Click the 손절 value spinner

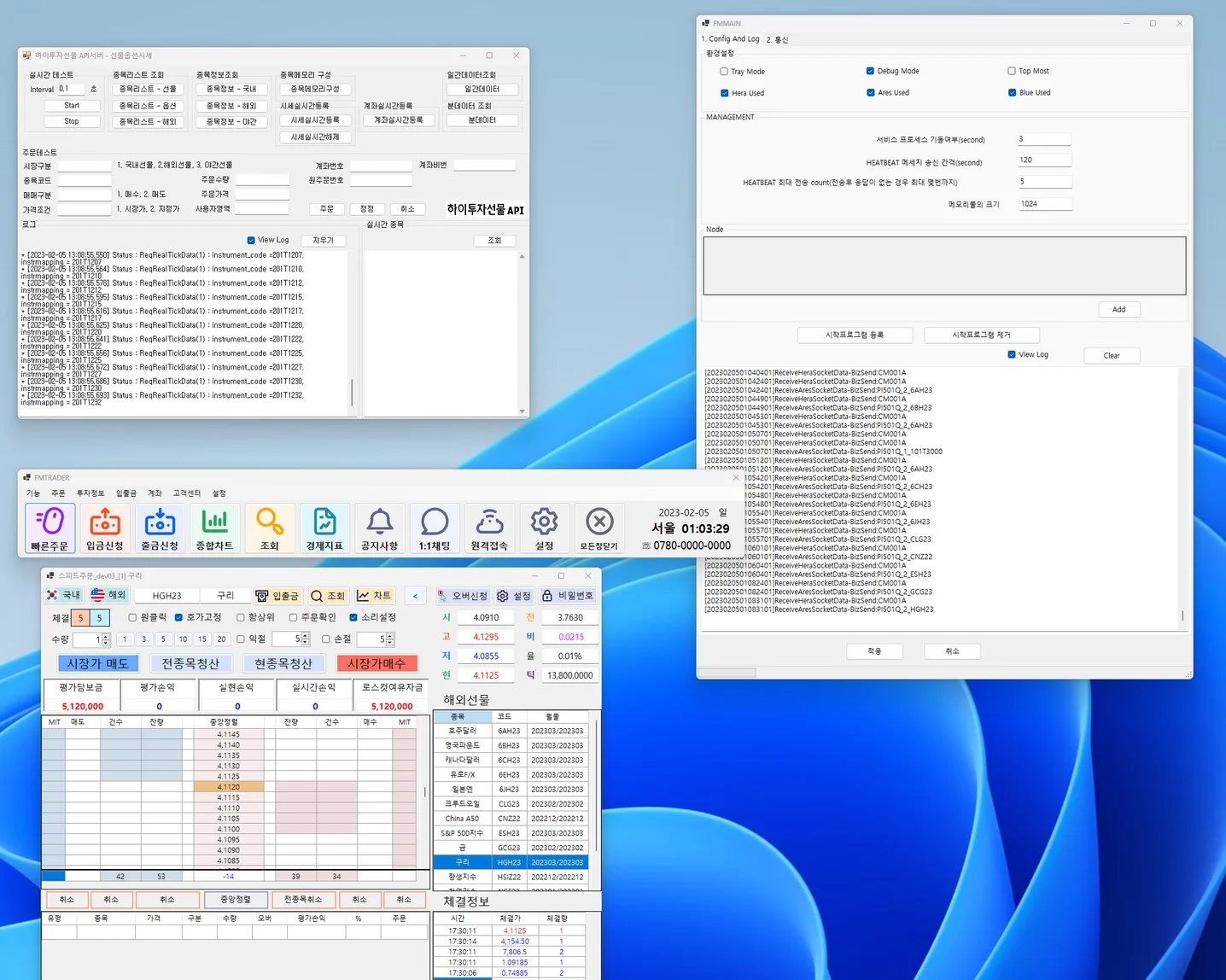pos(390,639)
